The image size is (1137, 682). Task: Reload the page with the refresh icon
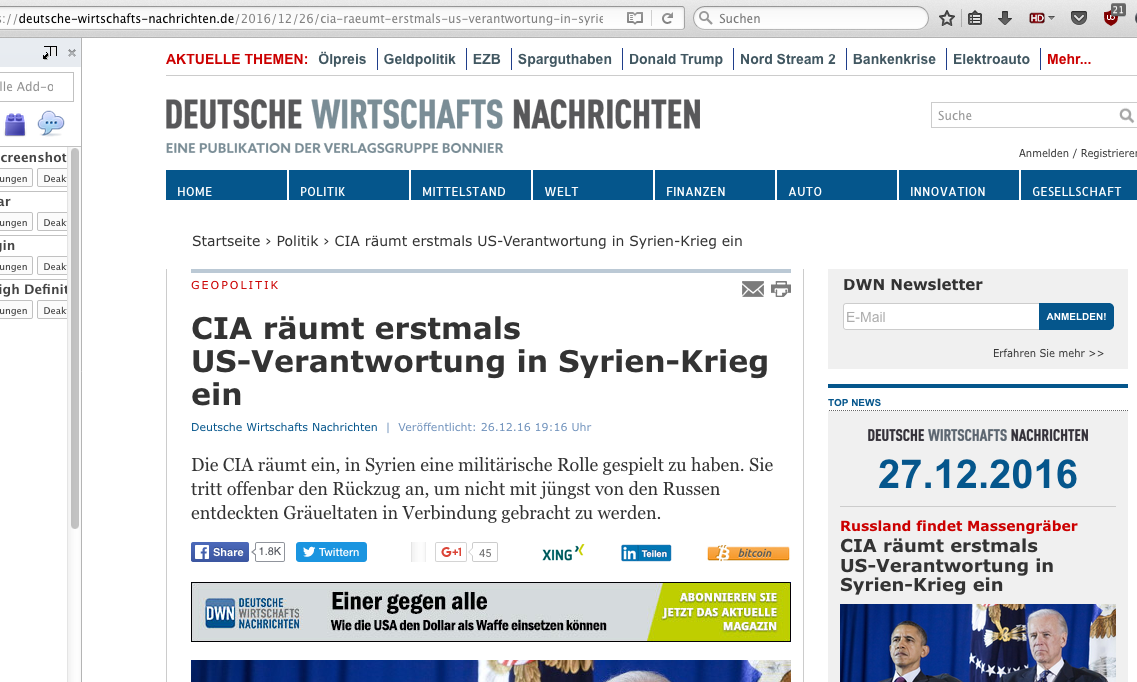click(x=668, y=18)
